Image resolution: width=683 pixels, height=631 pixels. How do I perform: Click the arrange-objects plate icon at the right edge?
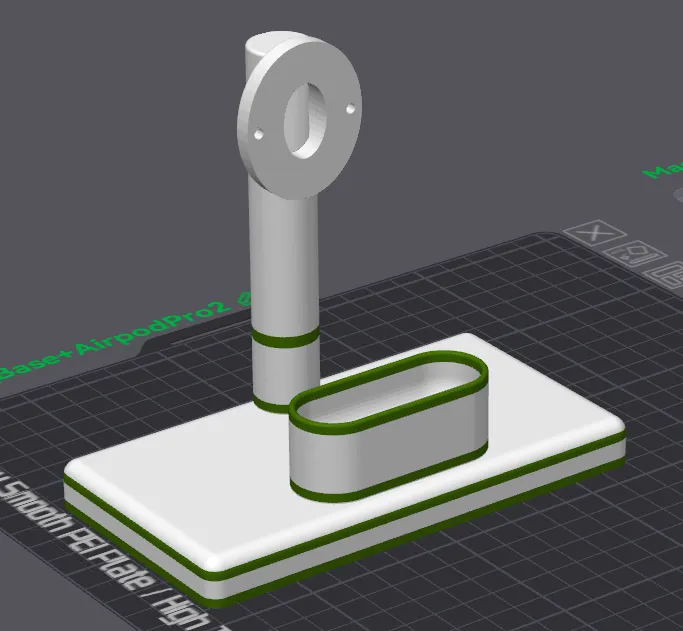pyautogui.click(x=666, y=274)
